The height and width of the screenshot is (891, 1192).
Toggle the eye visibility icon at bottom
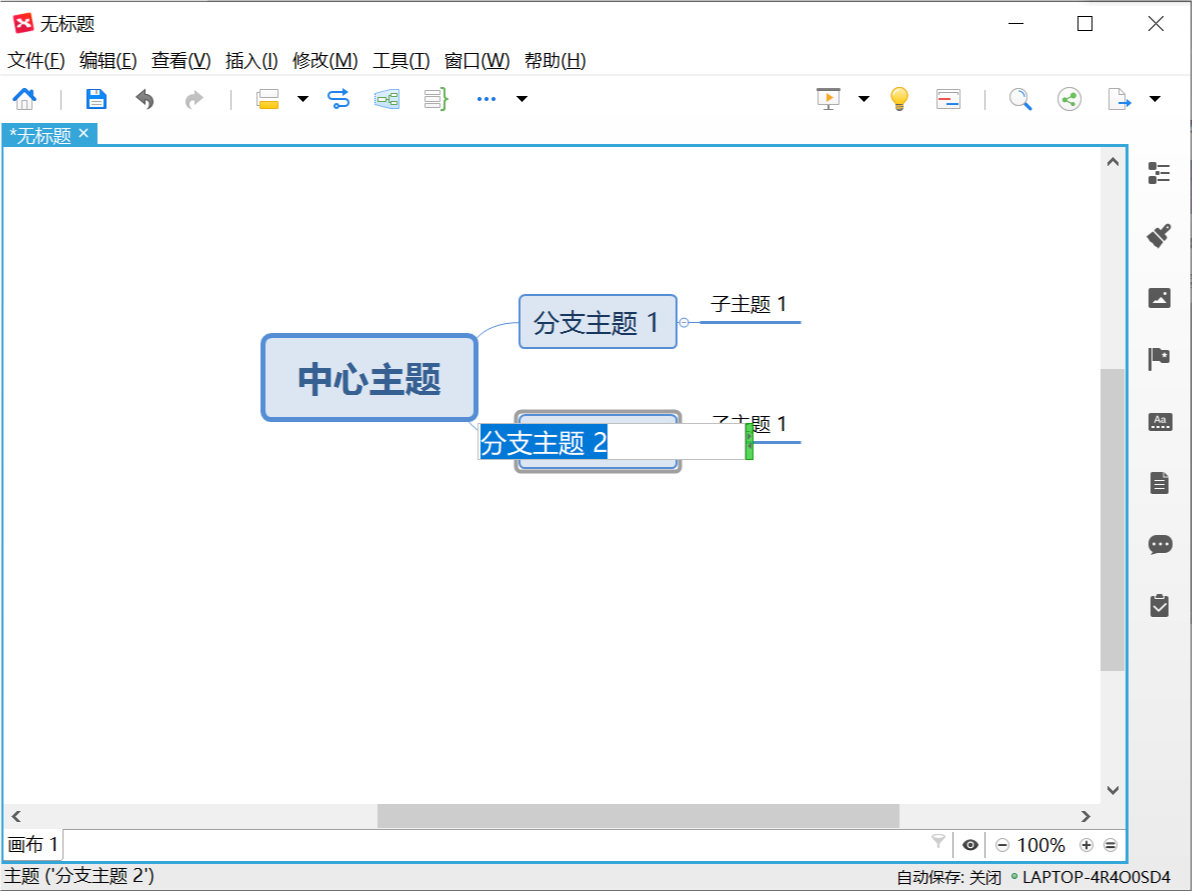point(970,845)
